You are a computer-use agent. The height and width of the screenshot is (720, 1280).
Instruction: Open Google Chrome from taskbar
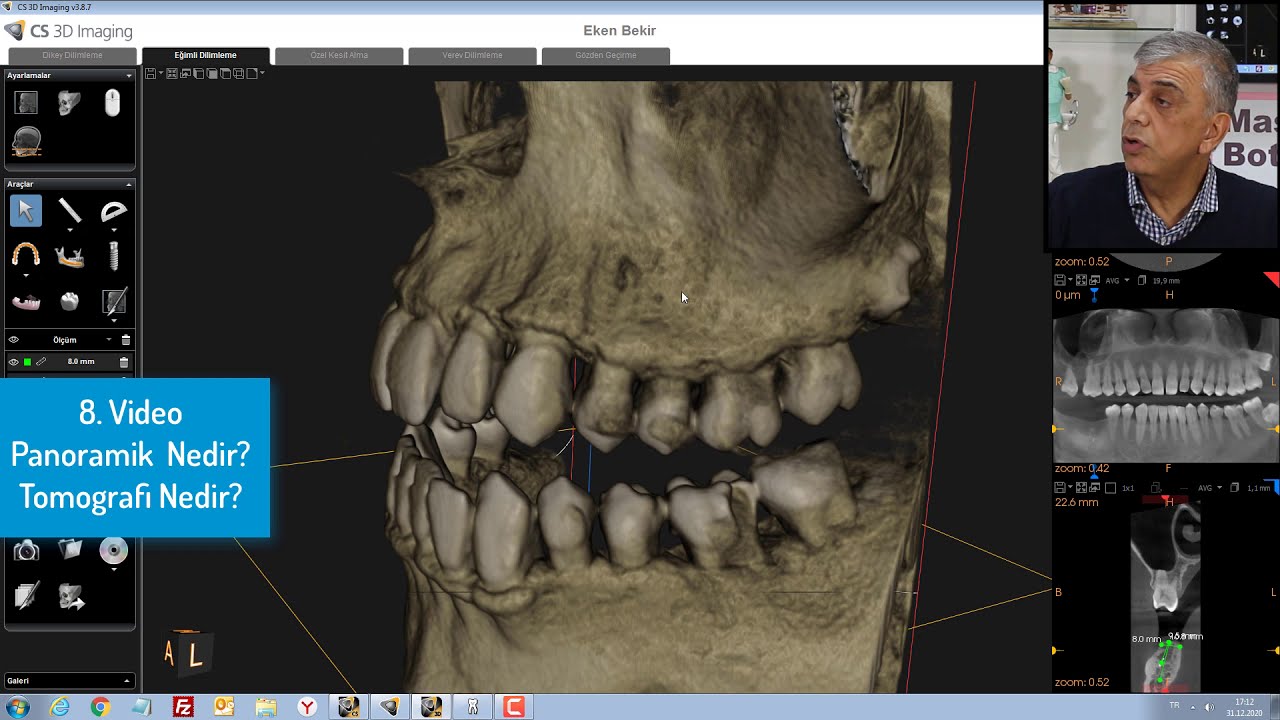(x=100, y=707)
